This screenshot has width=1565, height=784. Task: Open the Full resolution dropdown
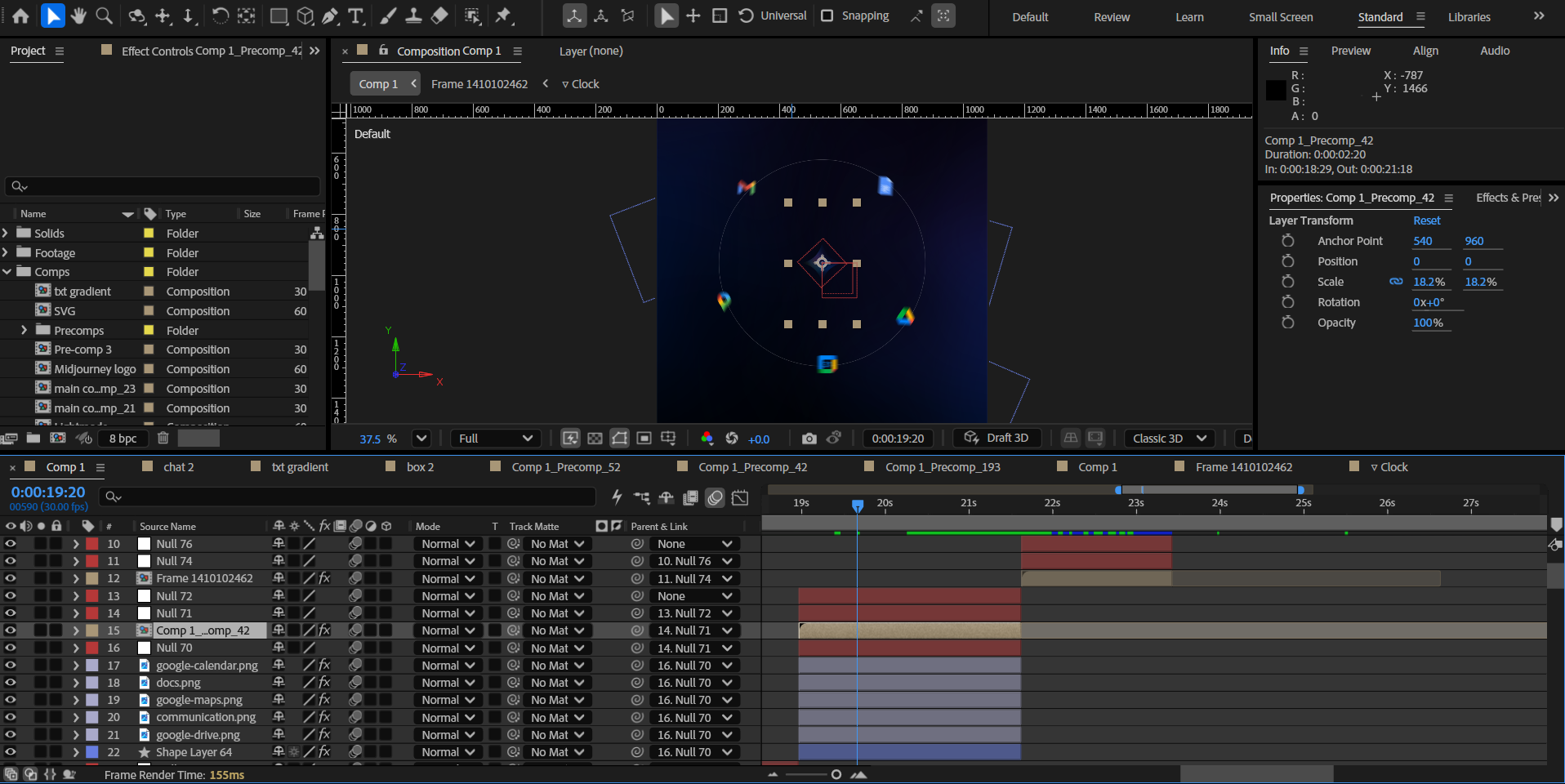495,439
